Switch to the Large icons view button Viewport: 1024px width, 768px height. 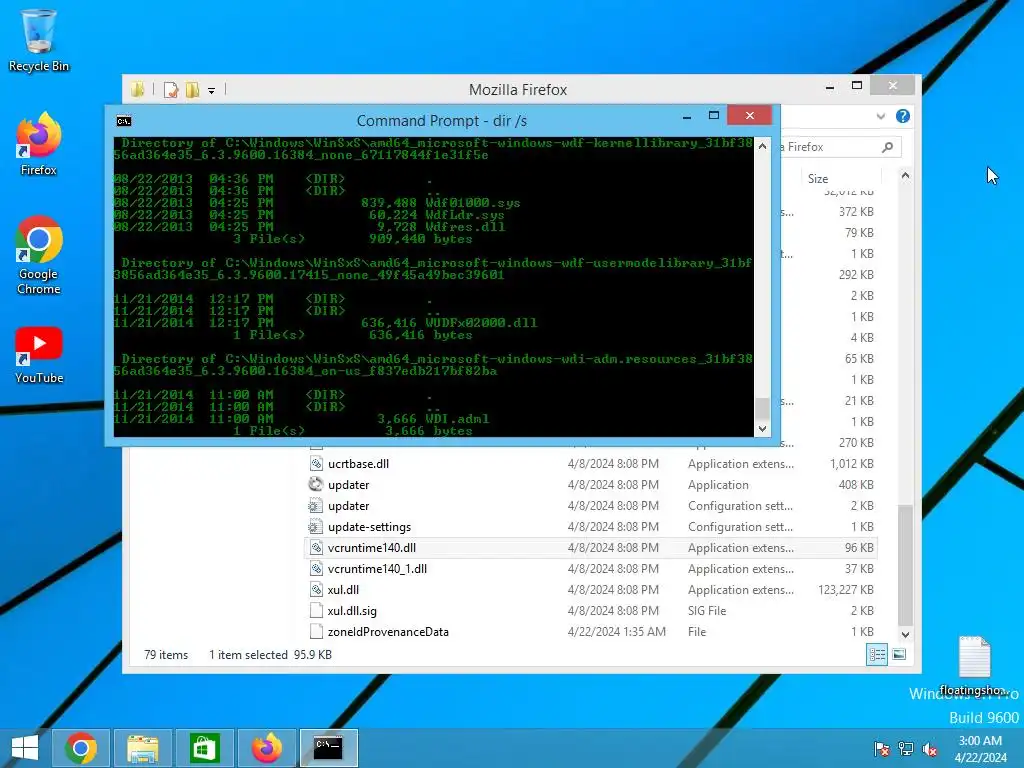pyautogui.click(x=899, y=654)
